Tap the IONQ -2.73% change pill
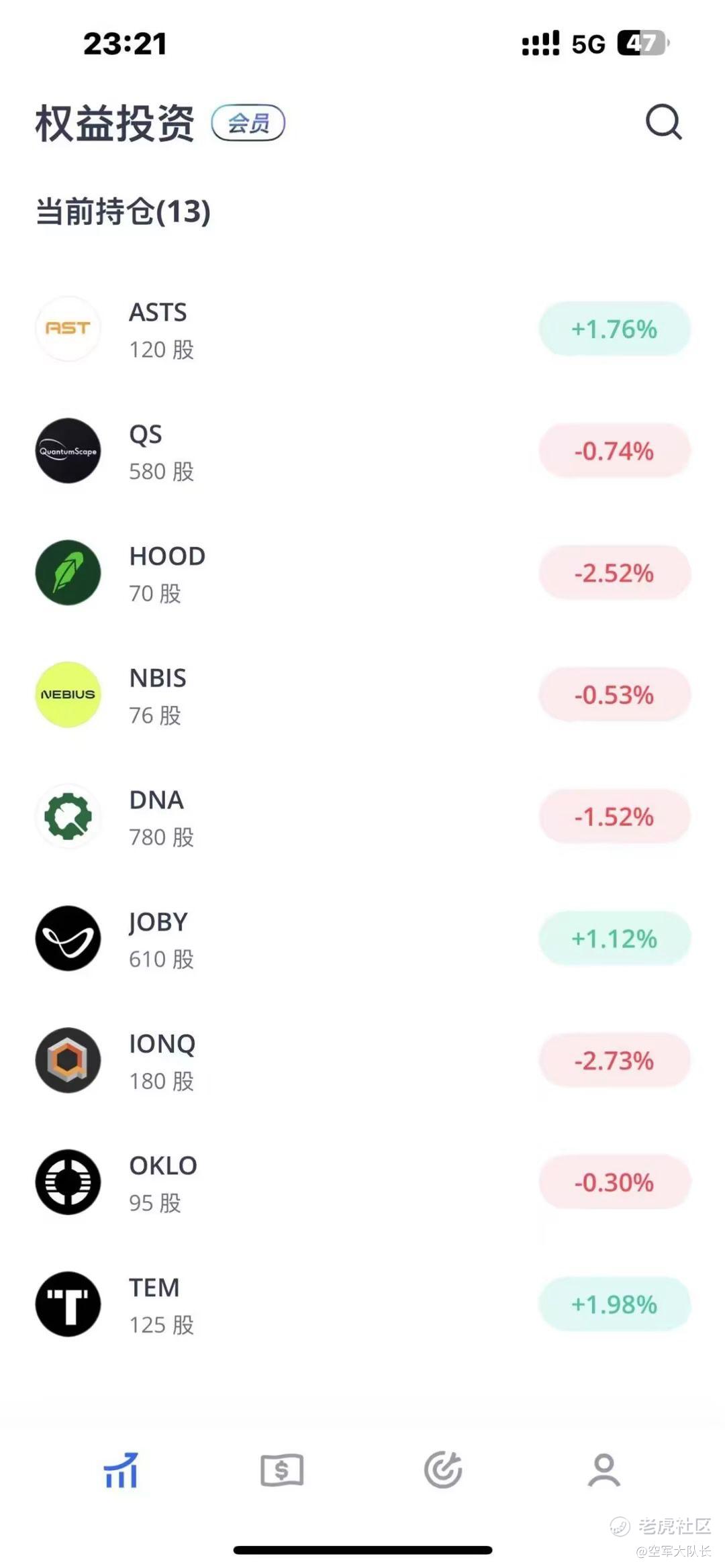The width and height of the screenshot is (725, 1568). click(x=614, y=1060)
